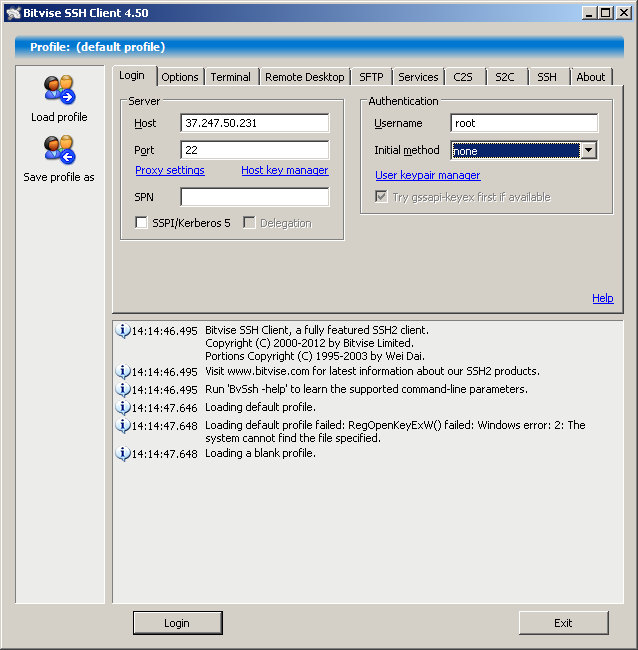Open the SFTP tab
The width and height of the screenshot is (638, 650).
371,77
